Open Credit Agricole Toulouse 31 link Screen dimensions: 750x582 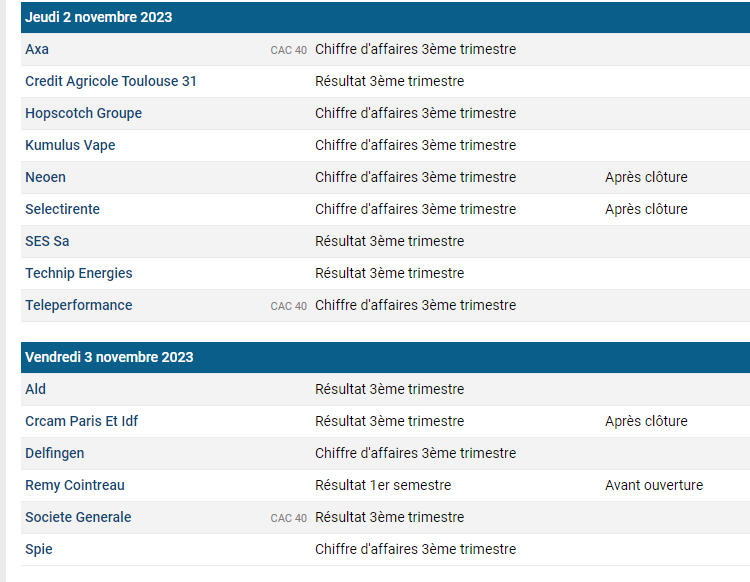(x=111, y=81)
